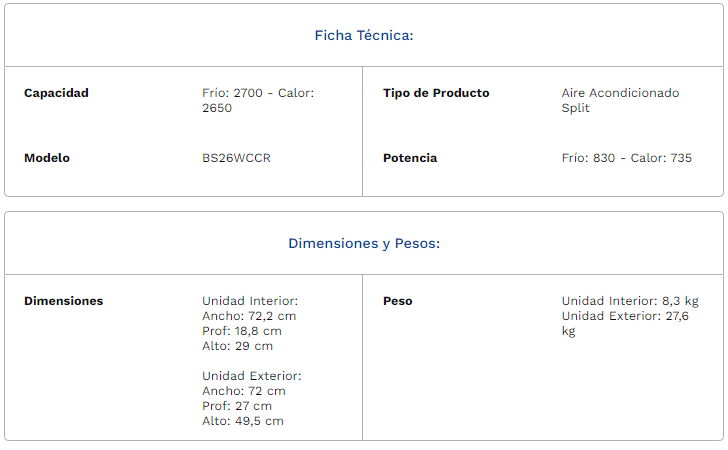This screenshot has height=450, width=728.
Task: Click the Prof: 18,8 cm line
Action: pos(242,331)
